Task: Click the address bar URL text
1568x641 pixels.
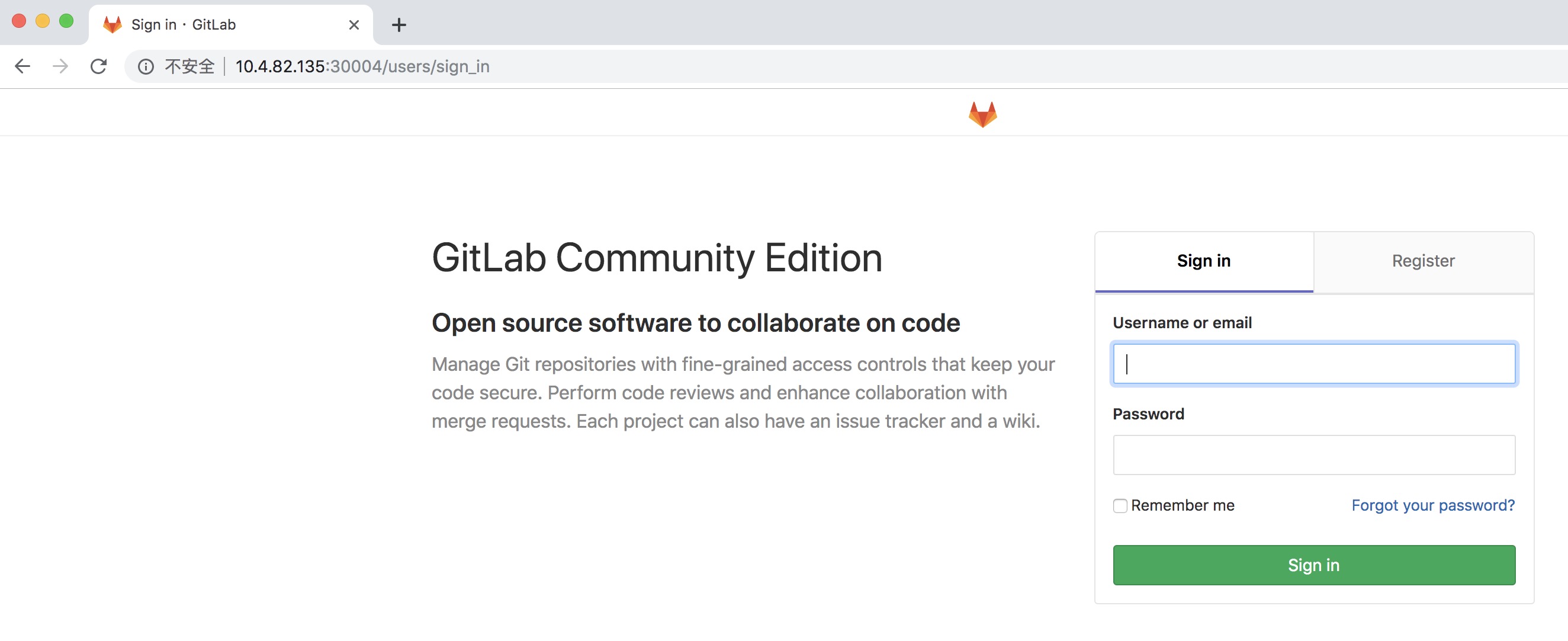Action: click(362, 66)
